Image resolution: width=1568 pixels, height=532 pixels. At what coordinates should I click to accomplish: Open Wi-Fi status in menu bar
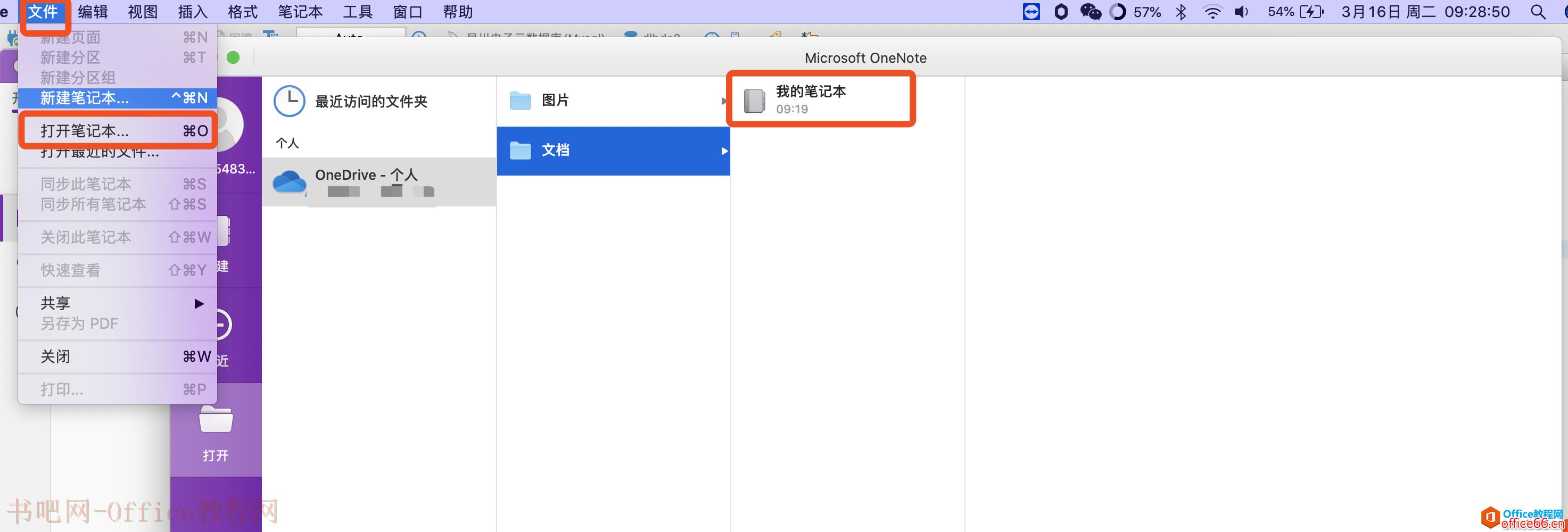tap(1212, 12)
